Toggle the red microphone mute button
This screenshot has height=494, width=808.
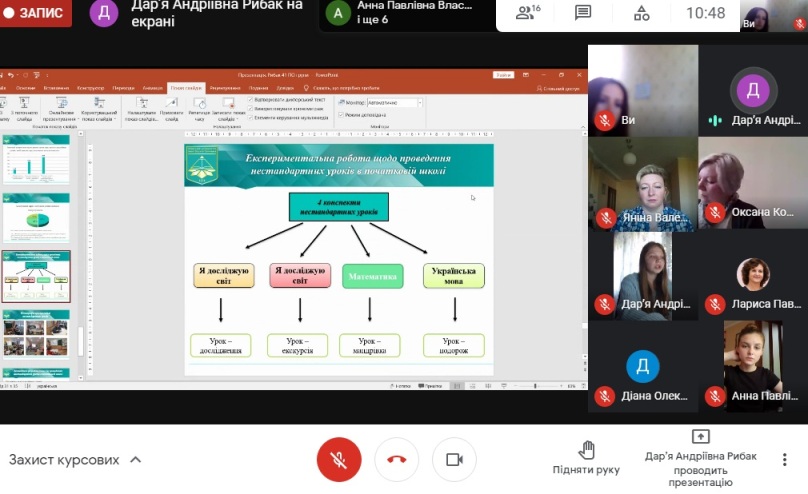click(339, 459)
